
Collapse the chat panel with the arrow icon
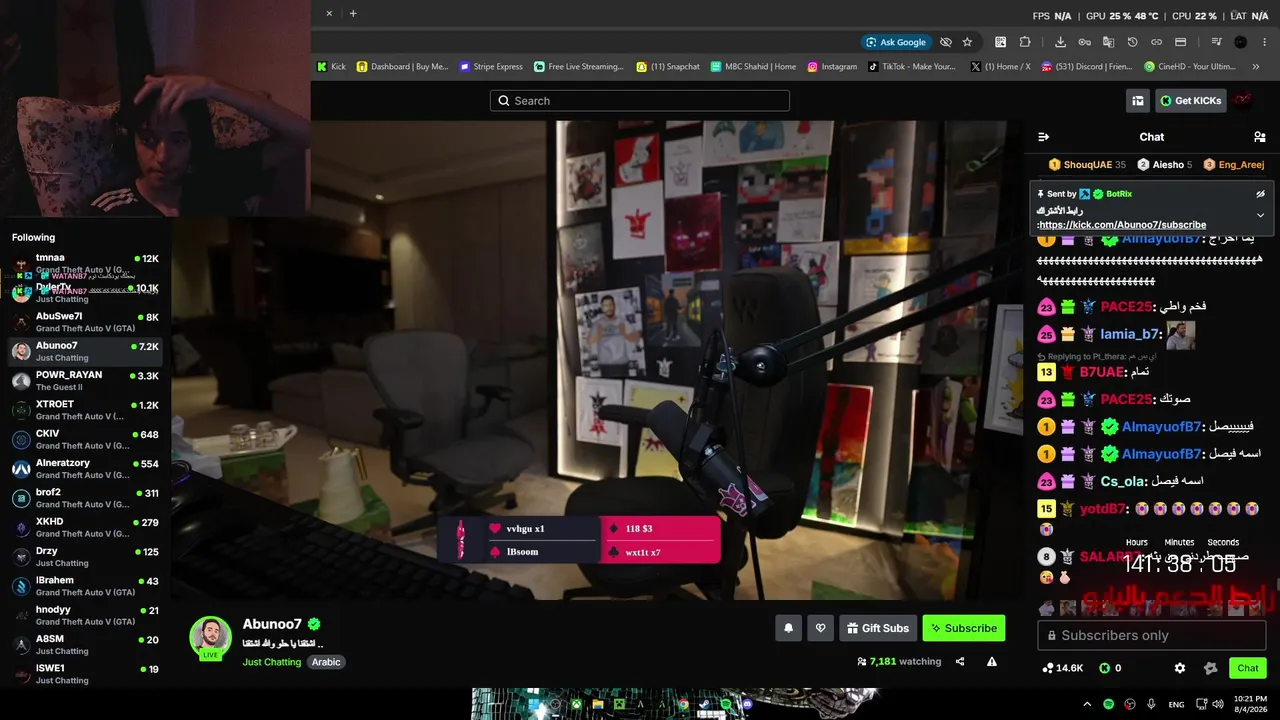(1043, 137)
